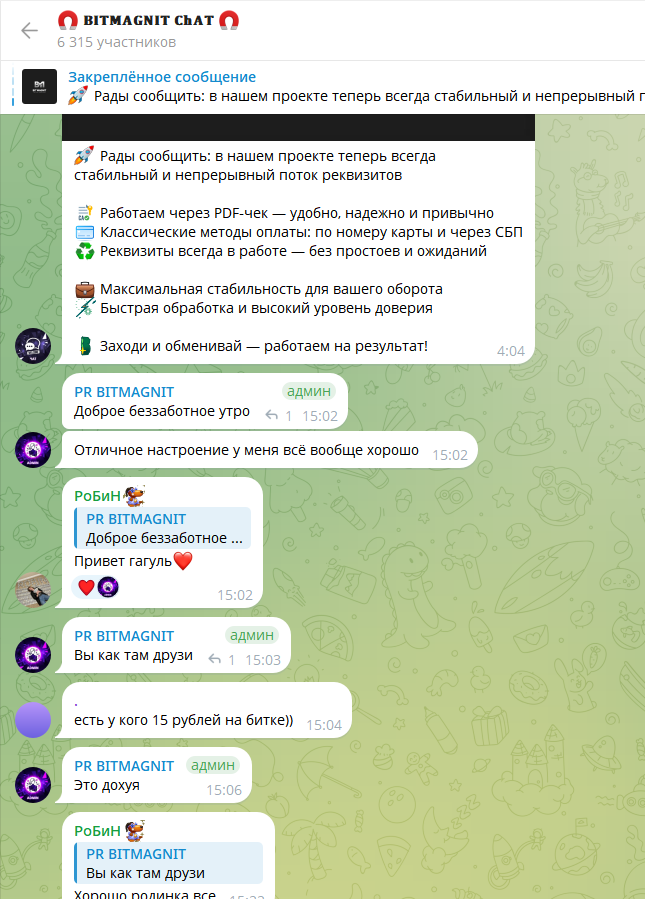Click the reactor's purple avatar in reaction badge
Viewport: 645px width, 899px height.
(108, 587)
